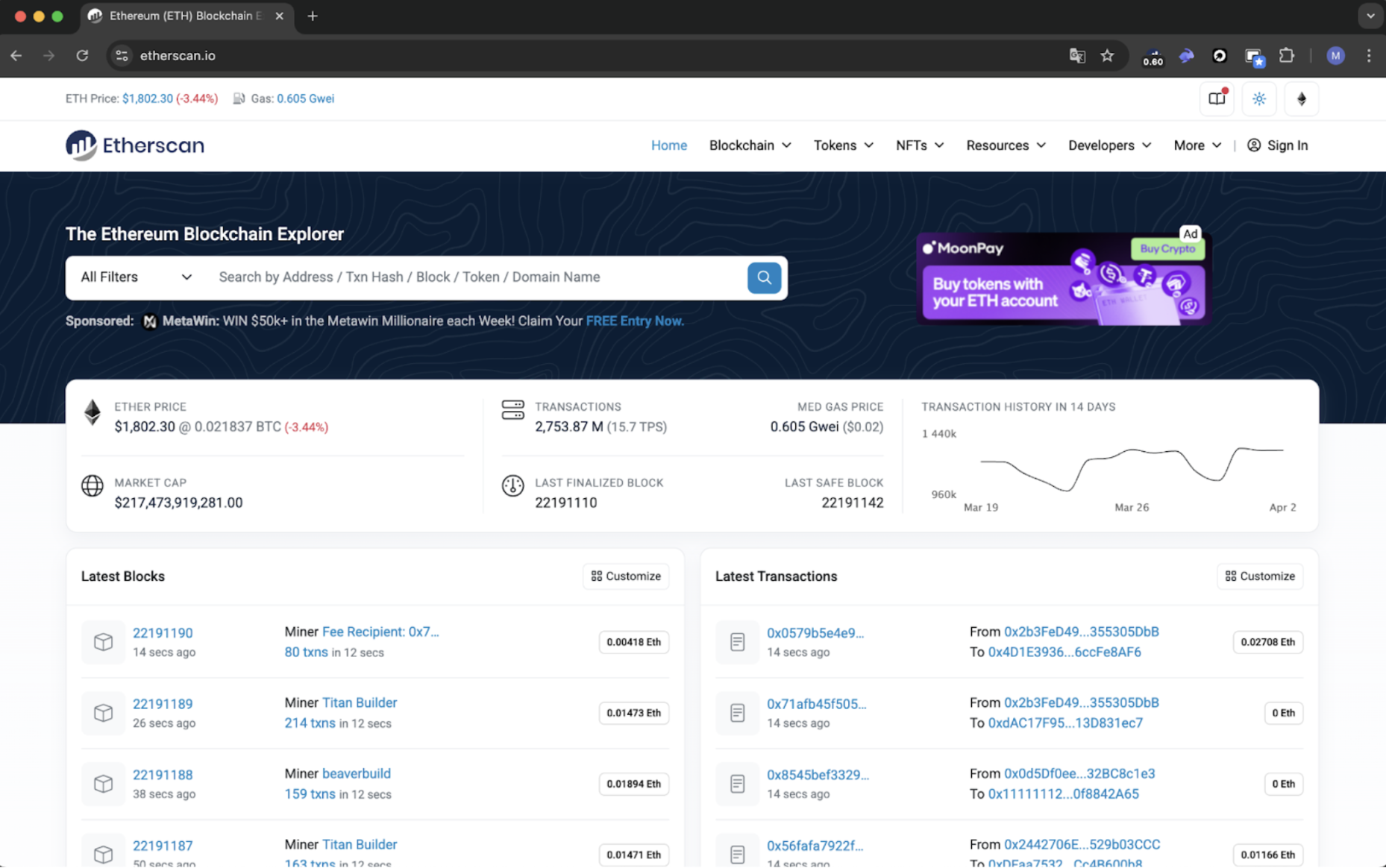The image size is (1386, 868).
Task: Open the All Filters dropdown
Action: [136, 277]
